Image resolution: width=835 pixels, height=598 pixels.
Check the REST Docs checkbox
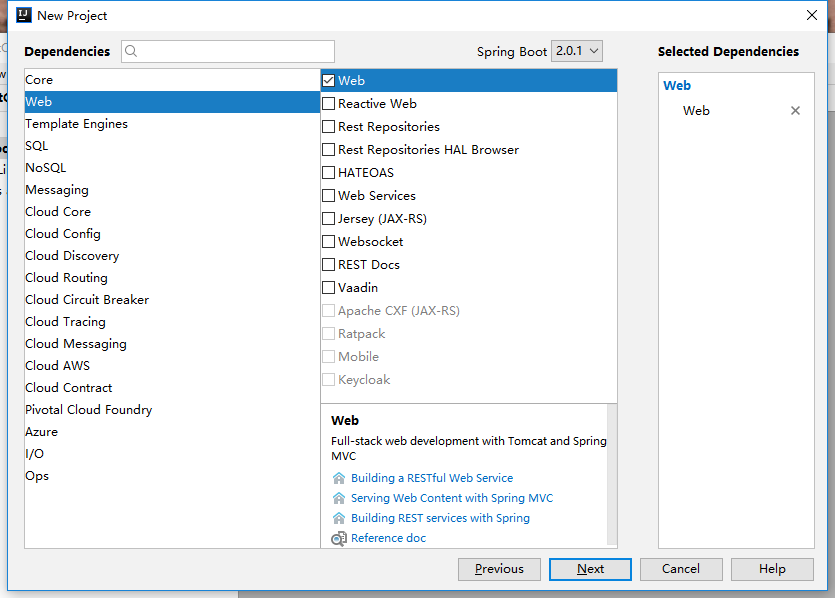pyautogui.click(x=329, y=265)
